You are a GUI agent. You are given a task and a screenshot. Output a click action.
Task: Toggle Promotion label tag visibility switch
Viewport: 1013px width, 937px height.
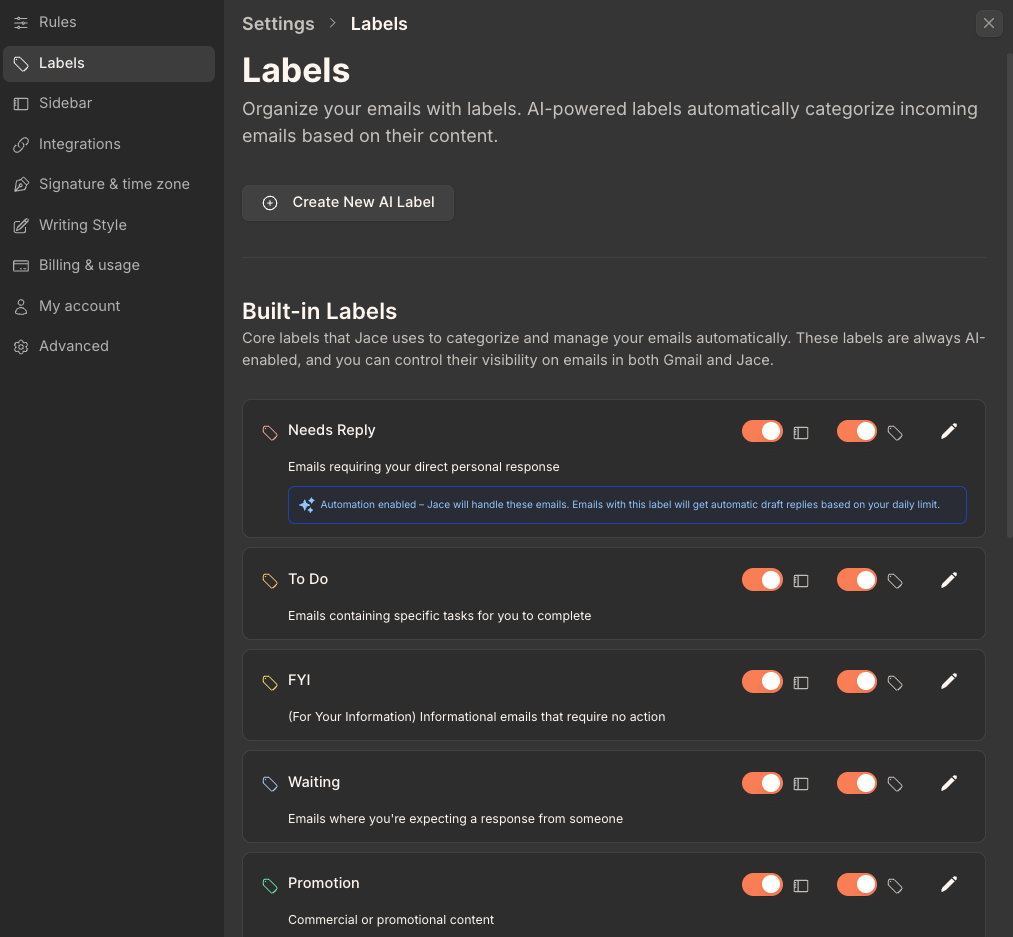click(857, 884)
